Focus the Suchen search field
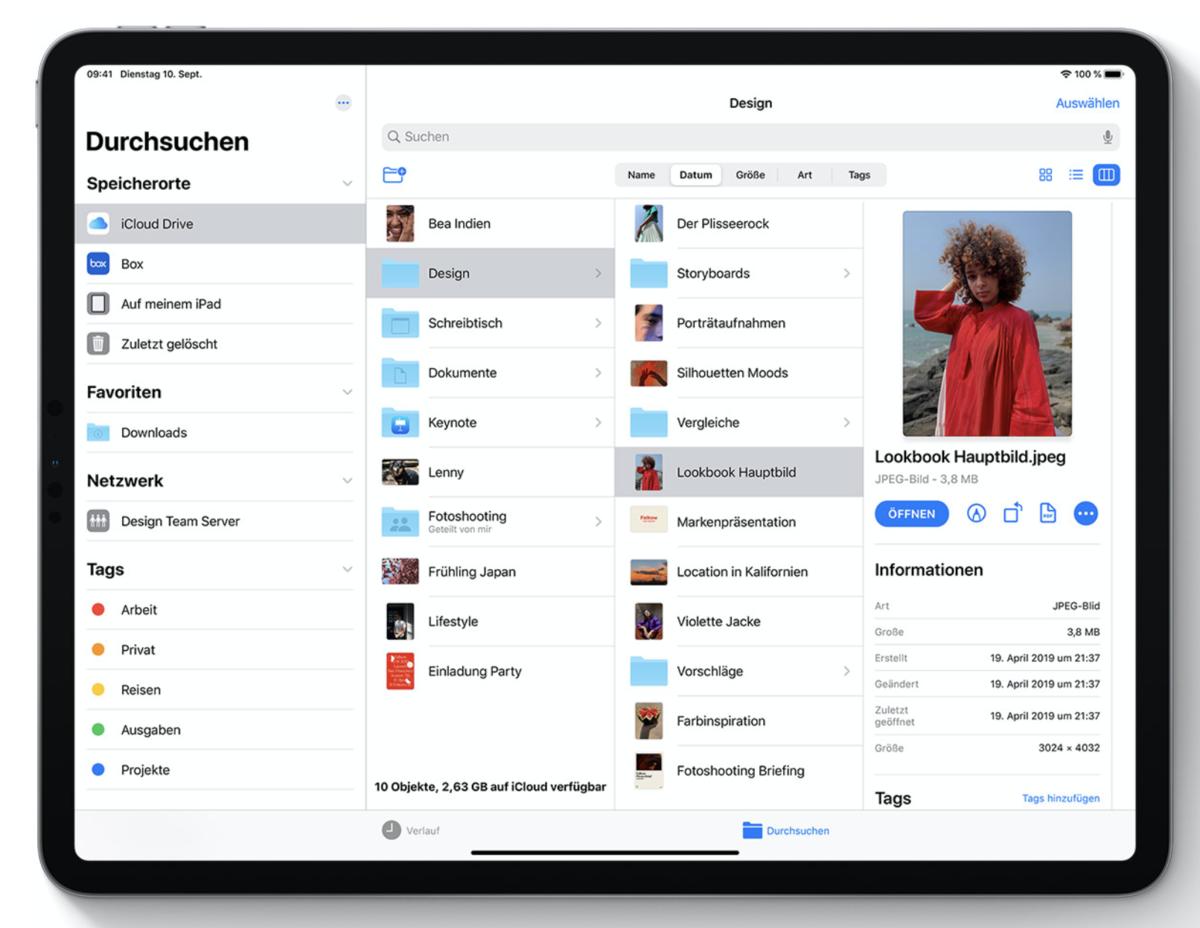1200x928 pixels. [751, 137]
